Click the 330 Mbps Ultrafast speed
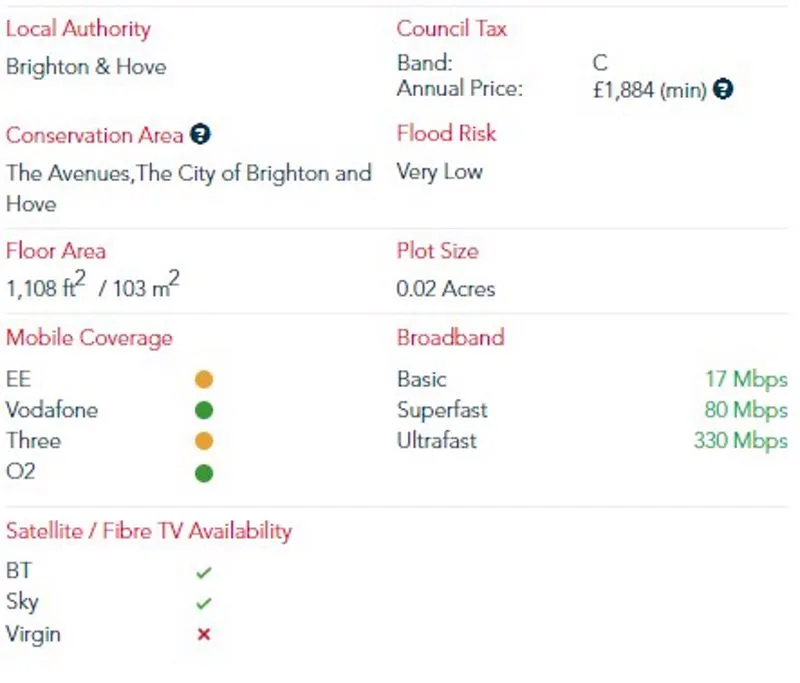The image size is (800, 683). click(741, 441)
